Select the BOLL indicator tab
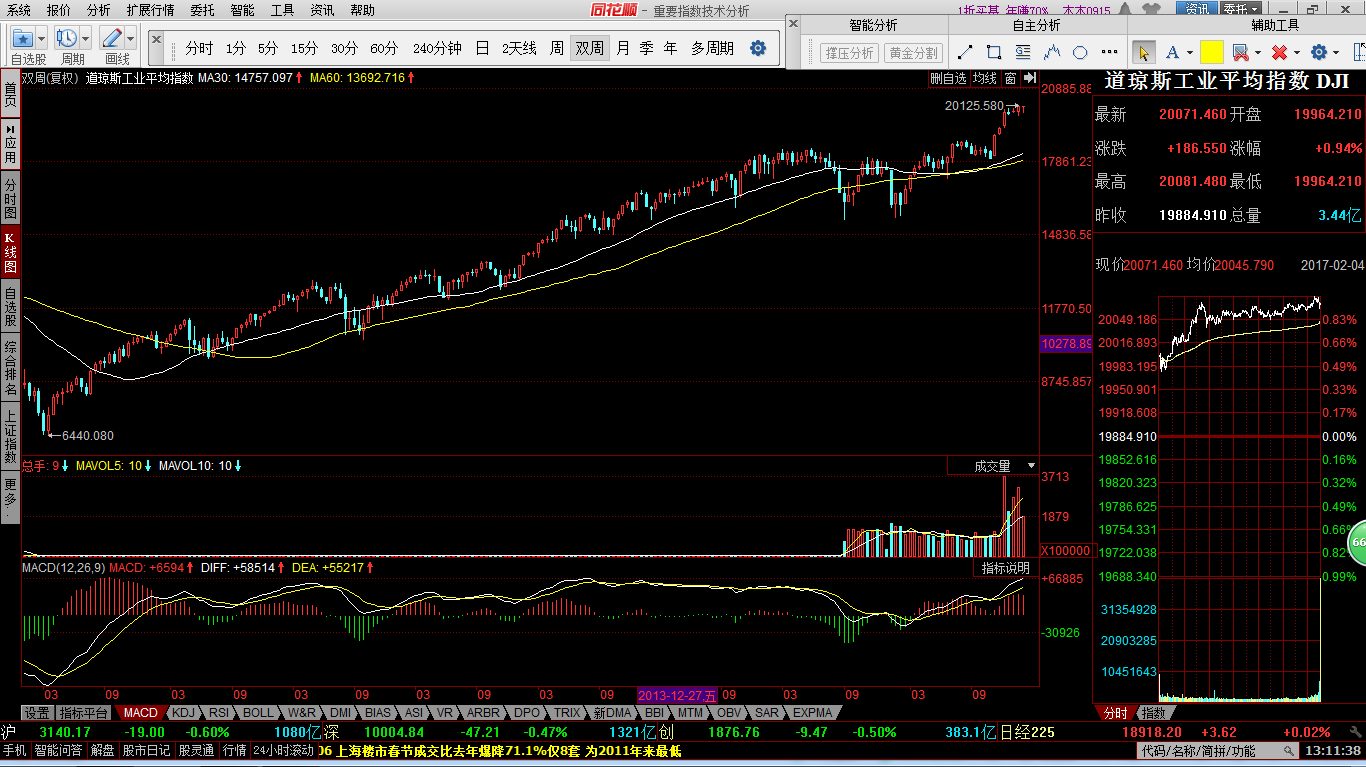1366x767 pixels. pyautogui.click(x=258, y=713)
